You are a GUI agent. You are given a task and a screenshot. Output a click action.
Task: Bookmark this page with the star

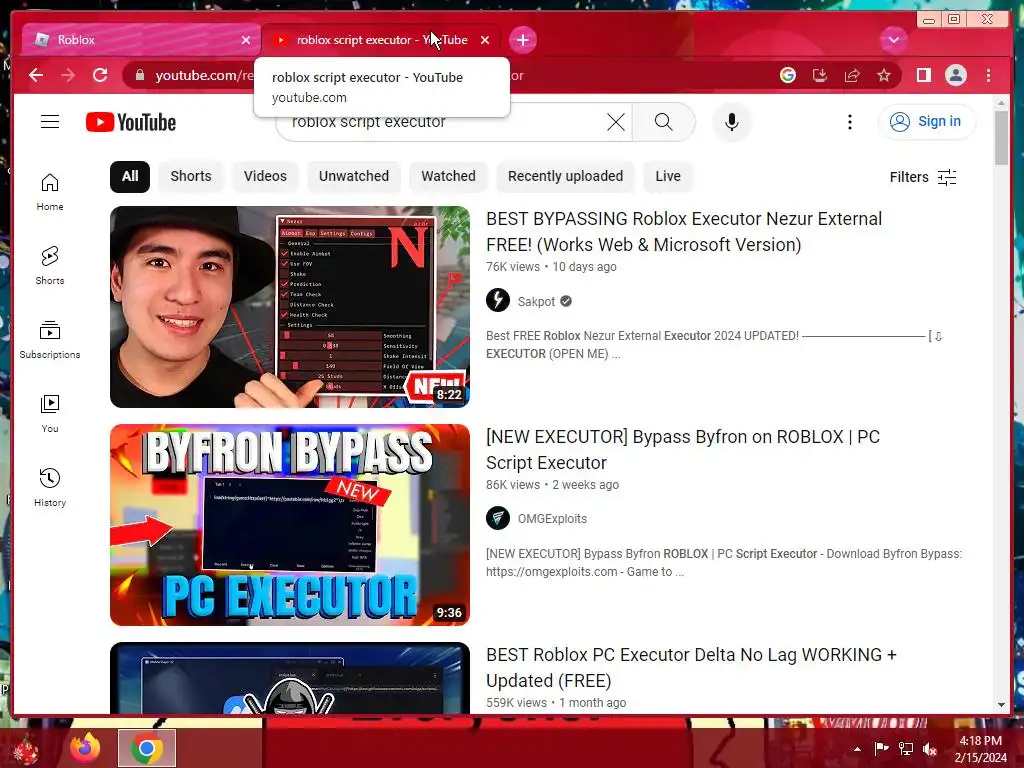pos(884,75)
